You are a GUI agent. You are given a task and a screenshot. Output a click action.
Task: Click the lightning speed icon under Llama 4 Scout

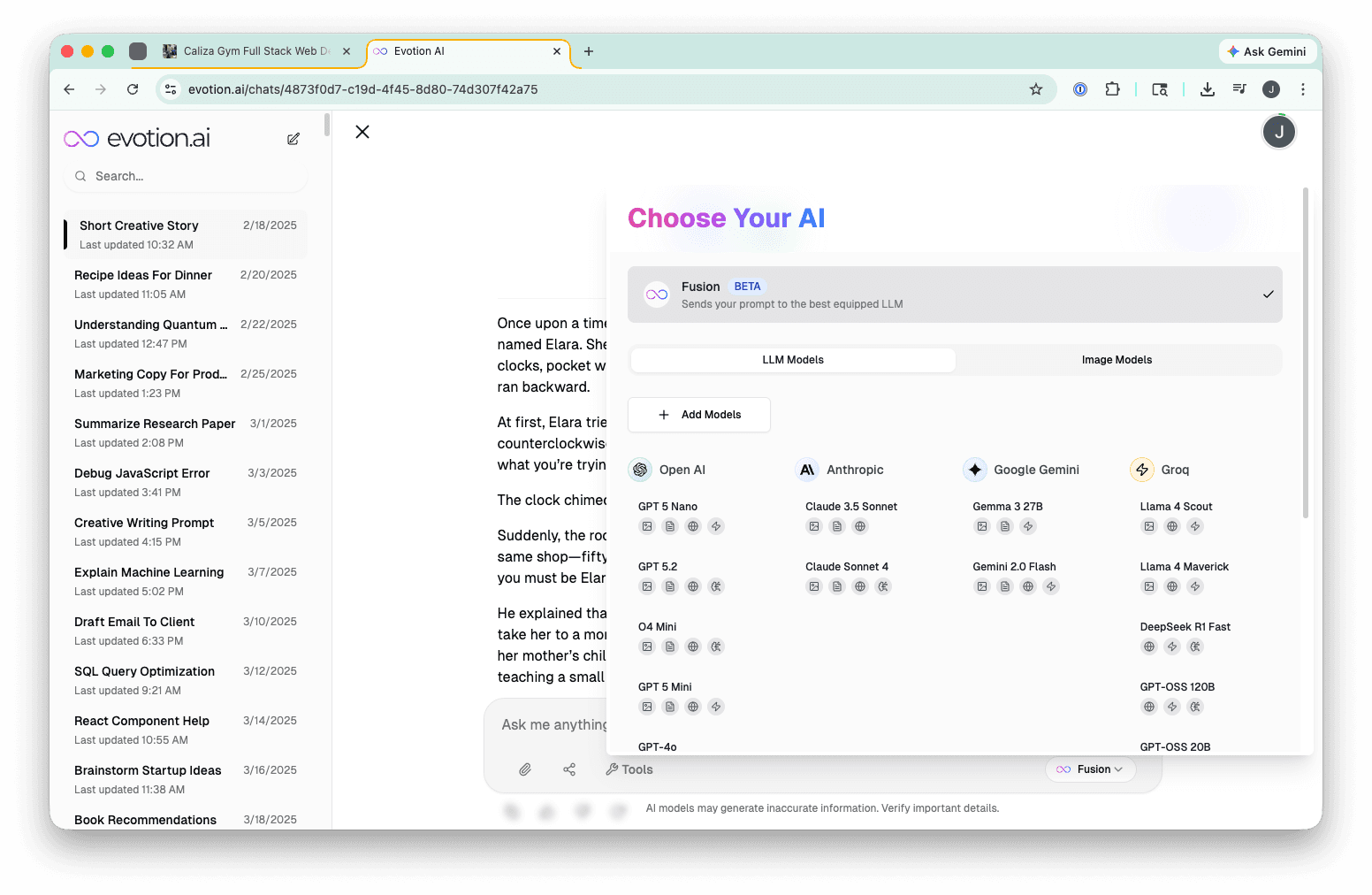coord(1195,526)
